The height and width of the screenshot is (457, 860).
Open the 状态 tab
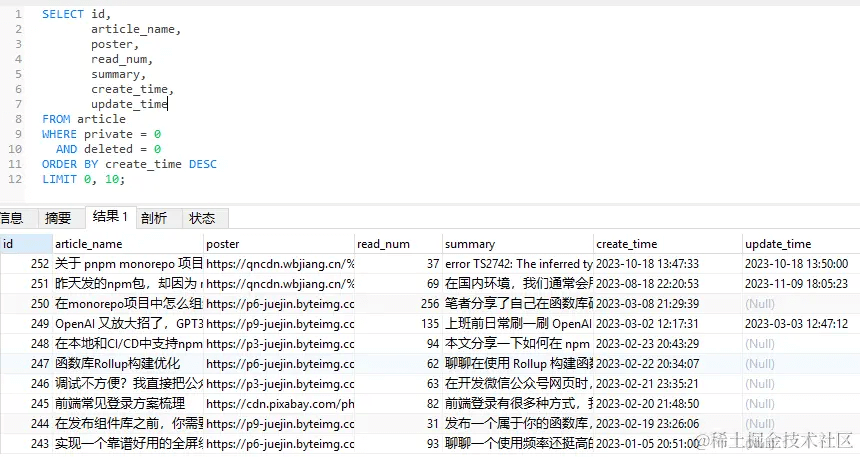click(x=202, y=218)
